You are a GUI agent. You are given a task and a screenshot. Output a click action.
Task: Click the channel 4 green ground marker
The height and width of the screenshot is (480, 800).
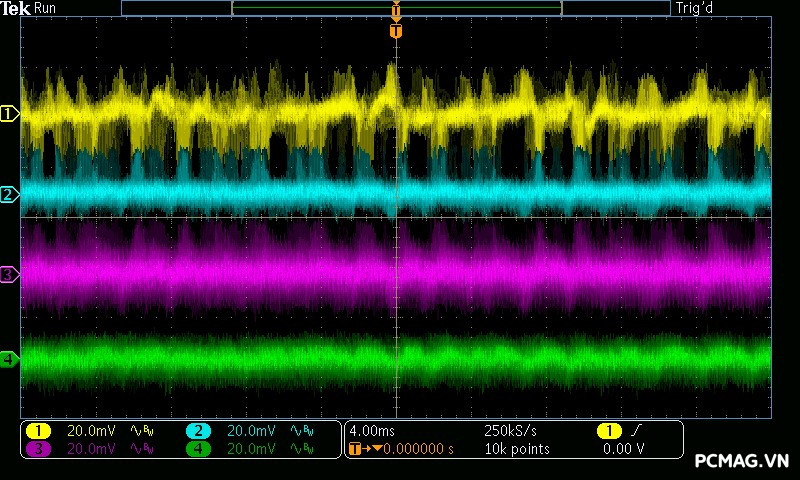9,358
